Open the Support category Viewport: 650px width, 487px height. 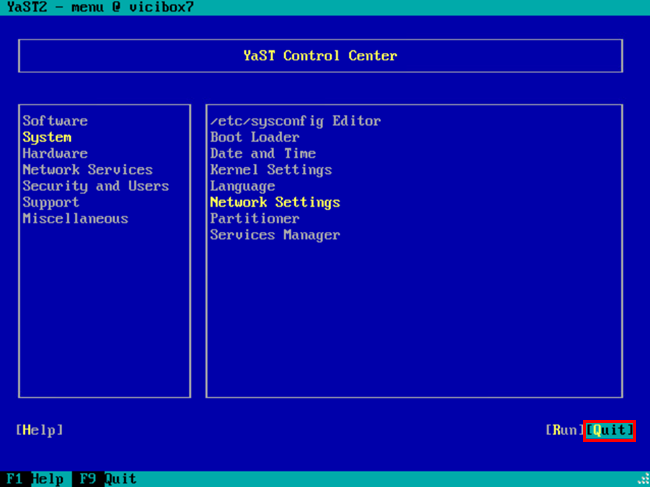51,202
